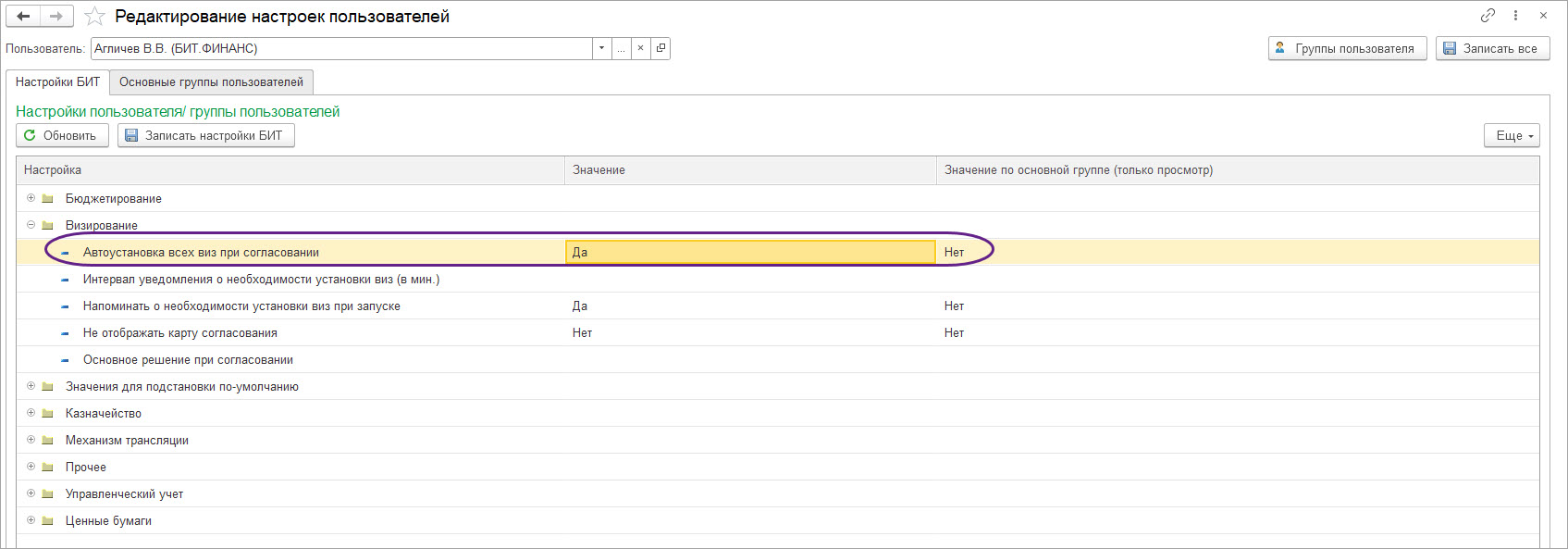
Task: Collapse the Визирование folder
Action: point(31,225)
